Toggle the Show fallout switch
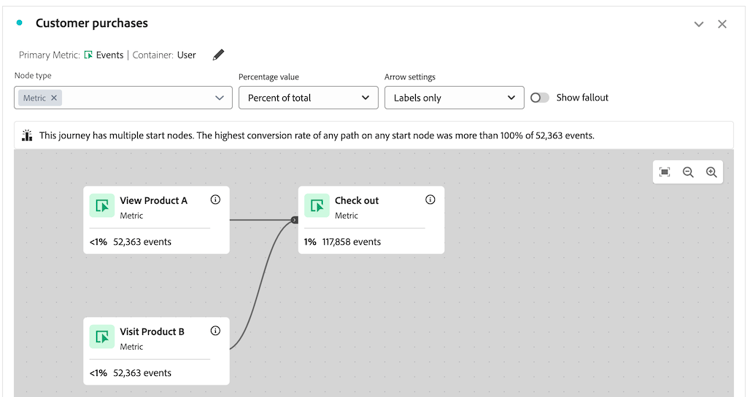The width and height of the screenshot is (750, 397). (540, 98)
